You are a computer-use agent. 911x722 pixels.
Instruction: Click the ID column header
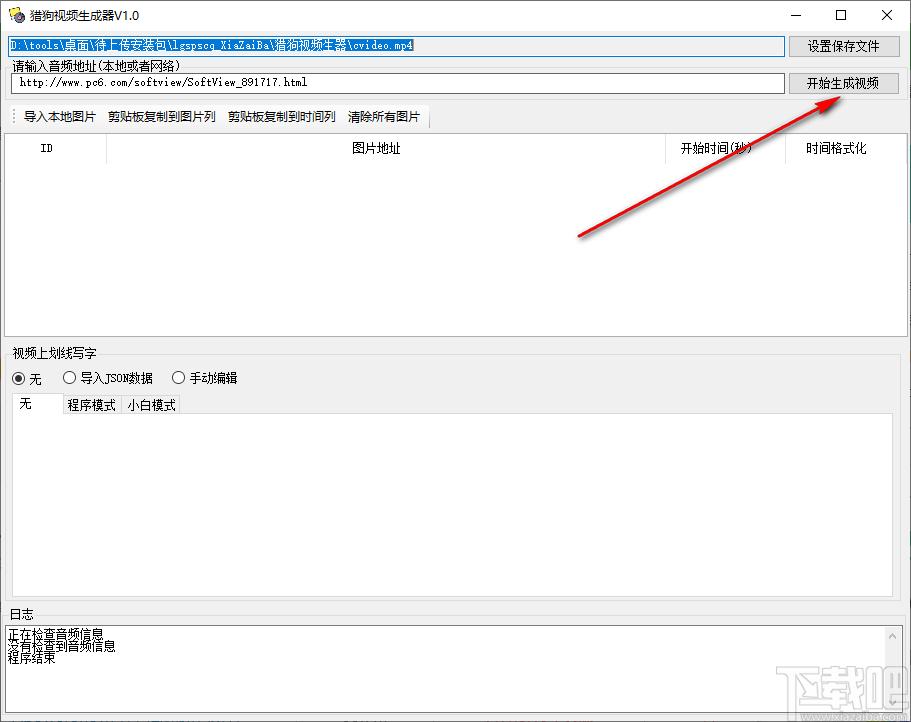pyautogui.click(x=56, y=149)
